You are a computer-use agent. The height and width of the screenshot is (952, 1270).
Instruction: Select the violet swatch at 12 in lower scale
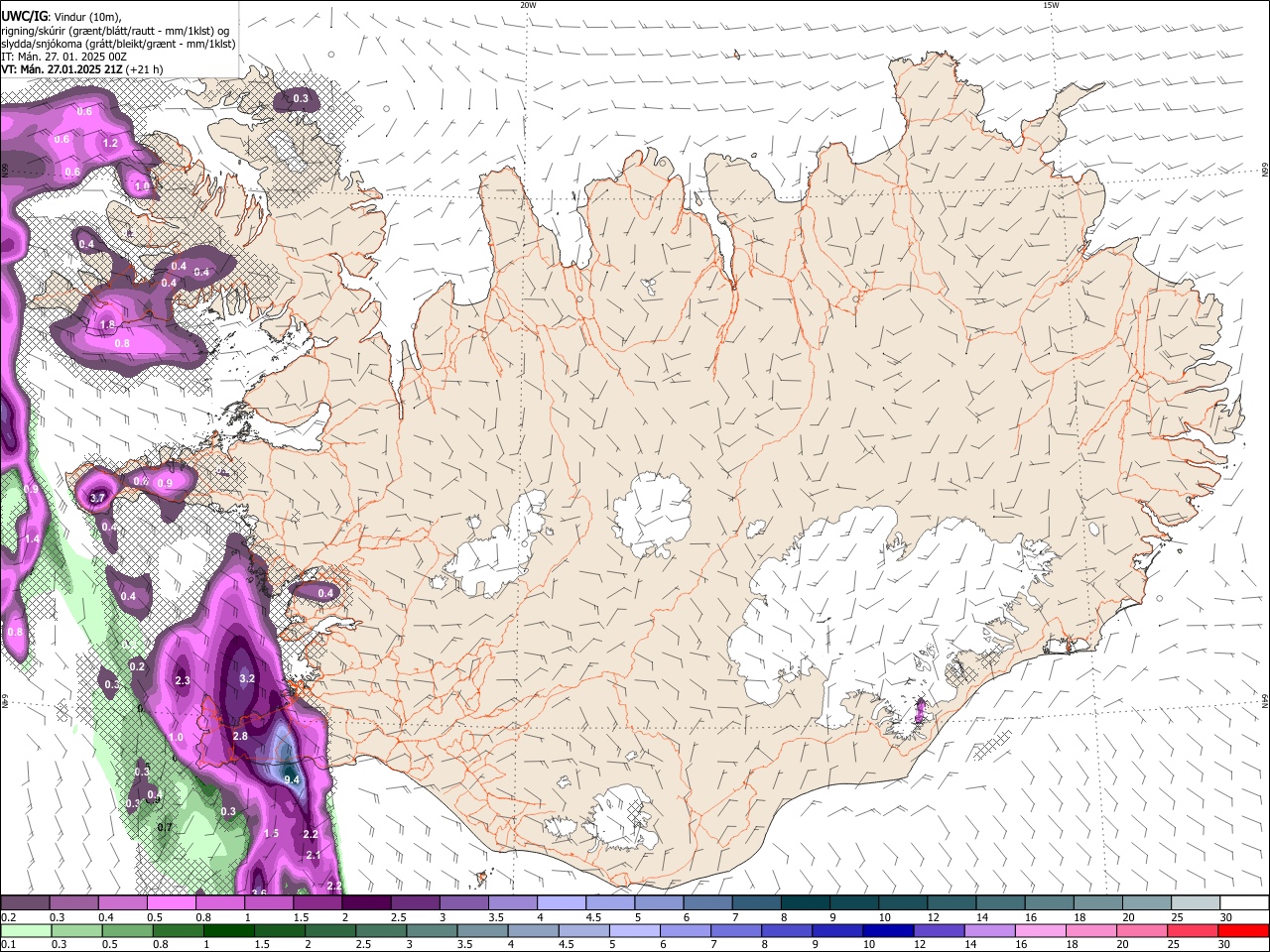click(939, 931)
